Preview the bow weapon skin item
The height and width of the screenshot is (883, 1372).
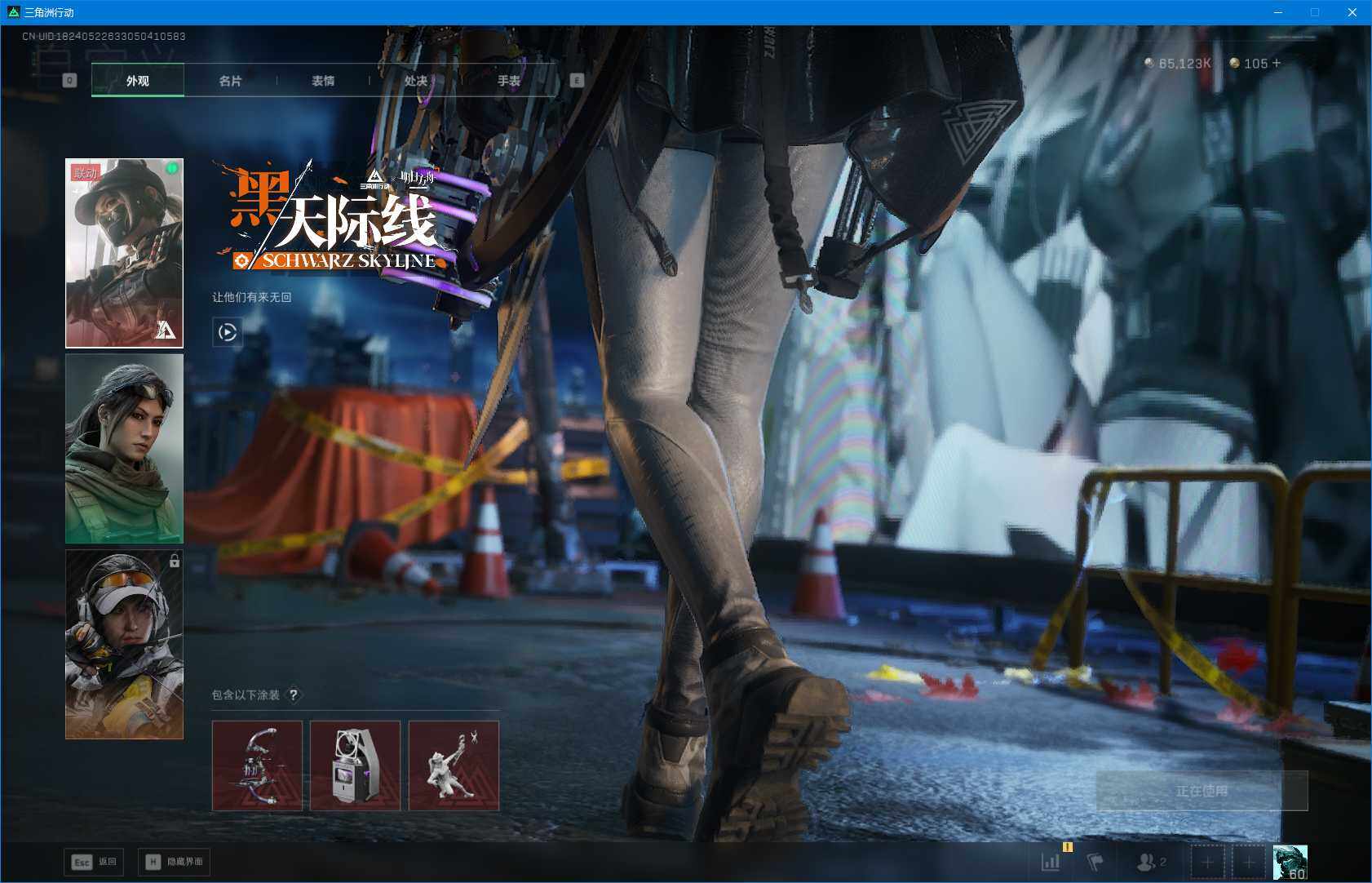click(x=257, y=765)
